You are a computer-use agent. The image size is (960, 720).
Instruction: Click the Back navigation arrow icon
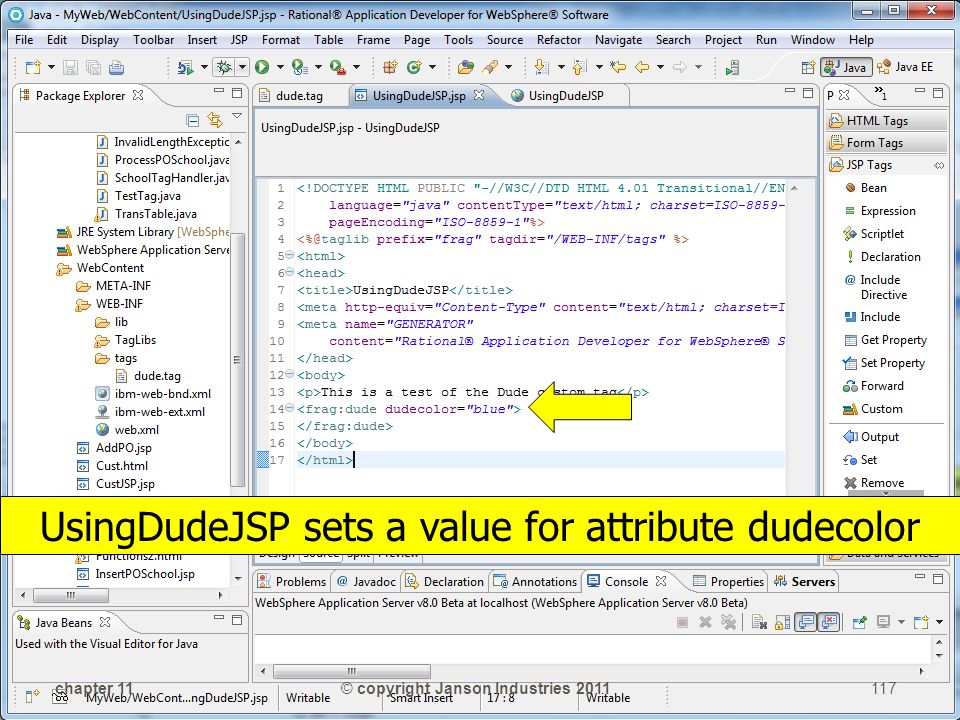click(x=642, y=67)
